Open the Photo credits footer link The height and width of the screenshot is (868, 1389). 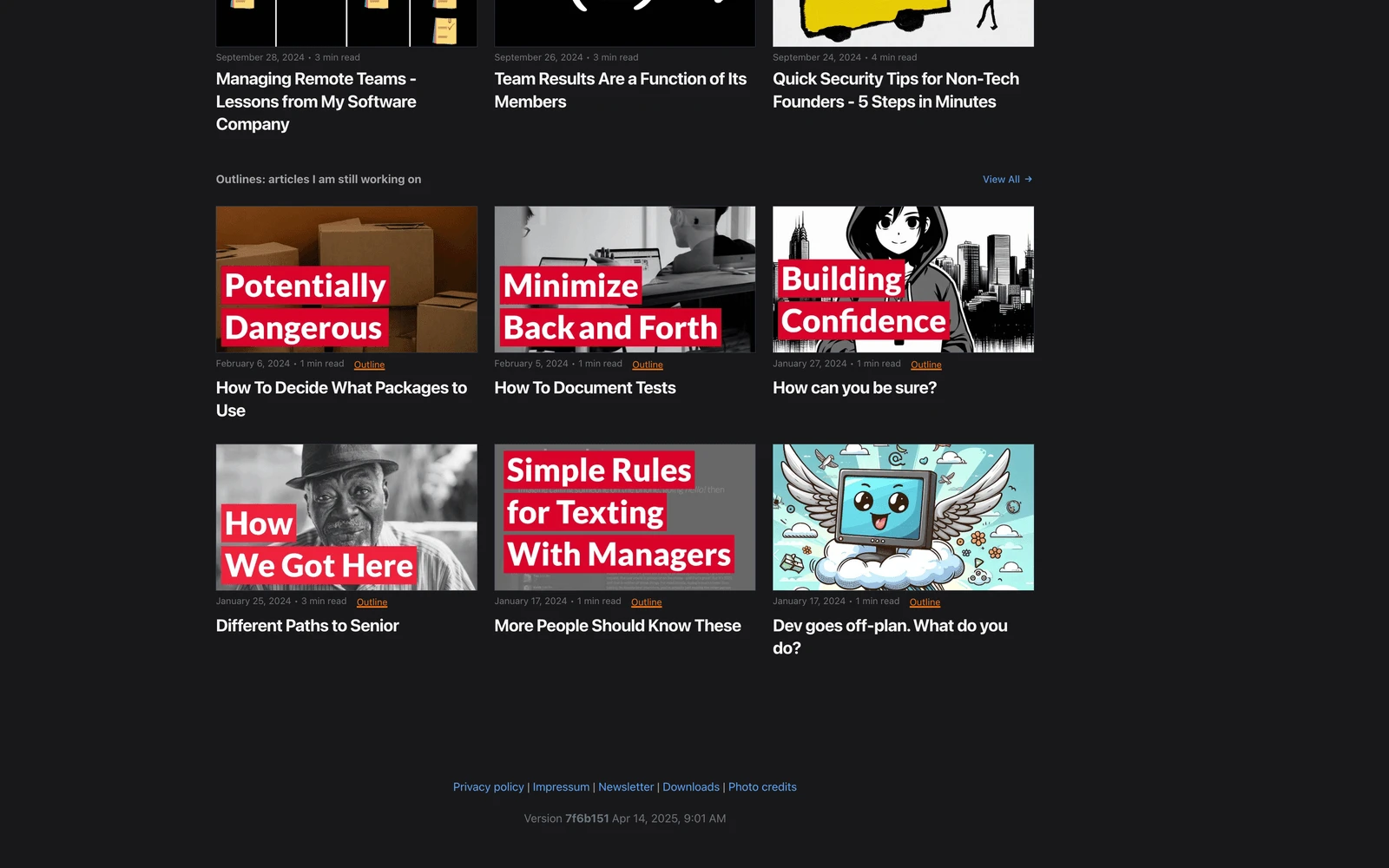pyautogui.click(x=762, y=787)
